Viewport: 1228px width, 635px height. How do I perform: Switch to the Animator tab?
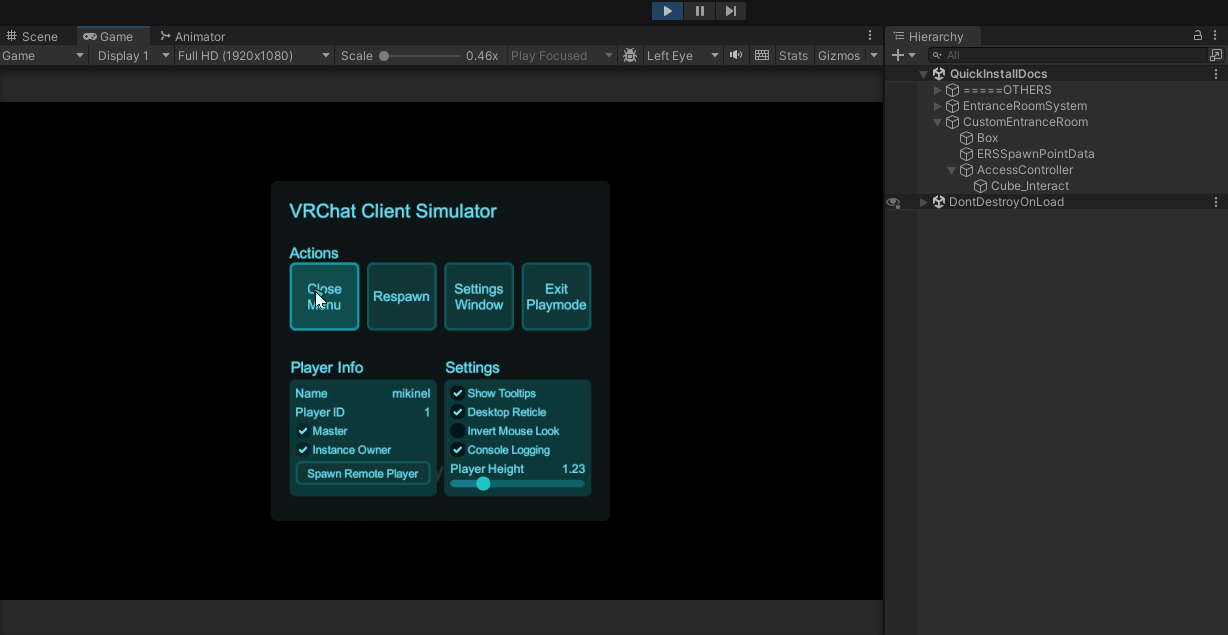pyautogui.click(x=193, y=37)
